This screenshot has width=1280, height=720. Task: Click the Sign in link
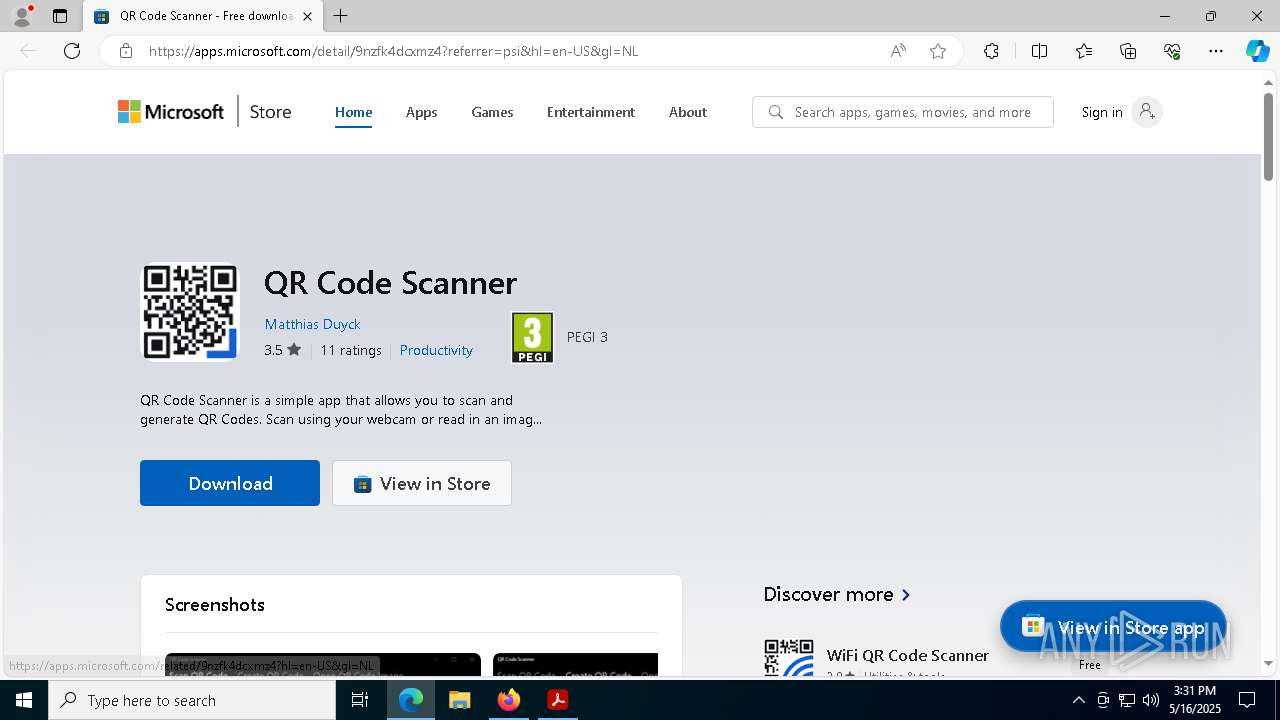[x=1102, y=112]
